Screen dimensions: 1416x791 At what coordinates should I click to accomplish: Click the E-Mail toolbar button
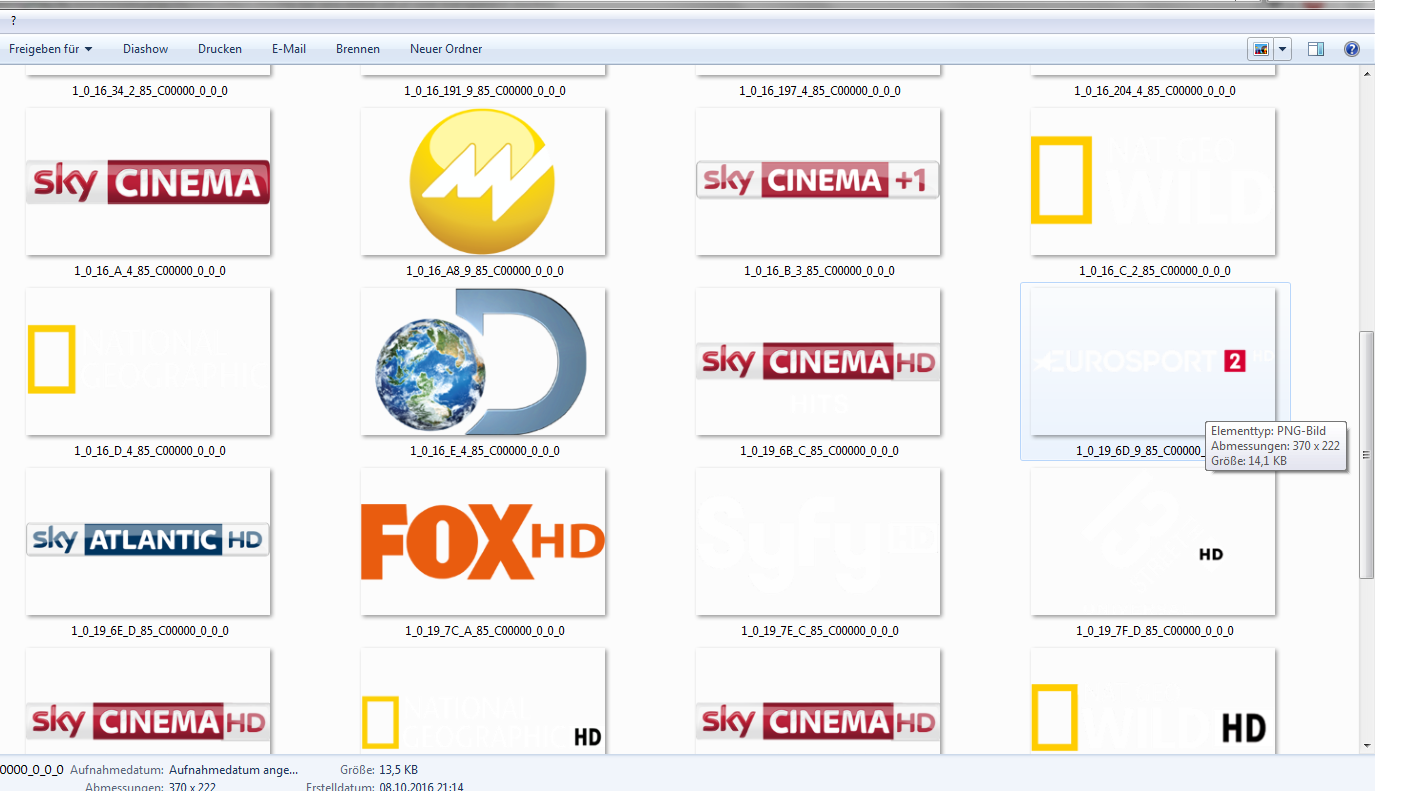pyautogui.click(x=289, y=49)
